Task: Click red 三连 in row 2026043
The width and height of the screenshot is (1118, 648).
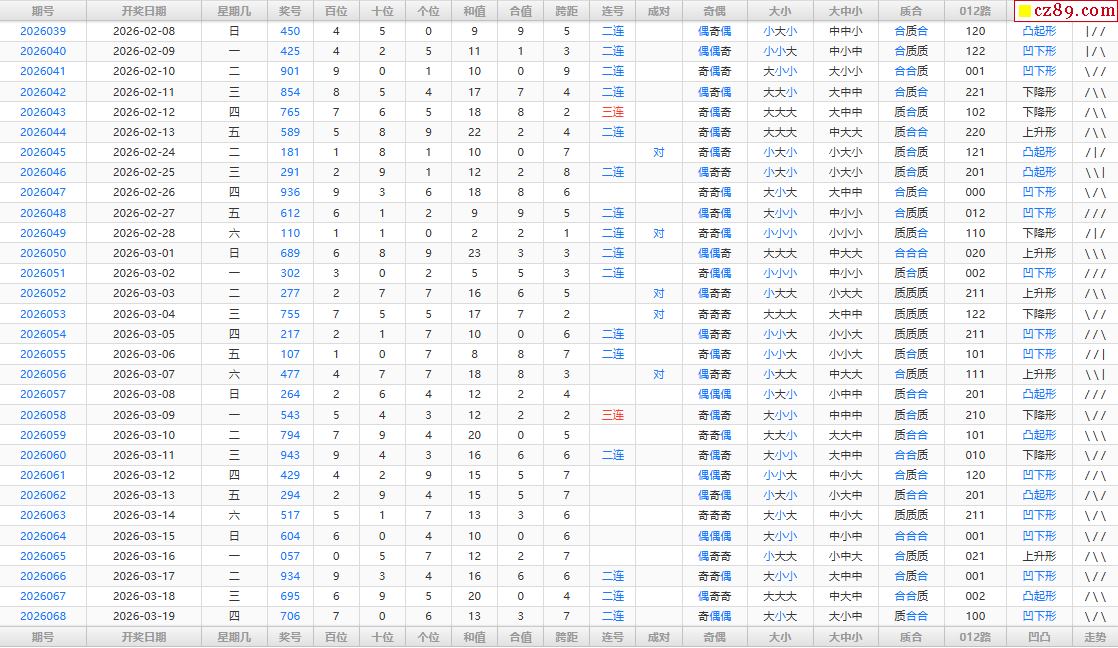Action: (x=613, y=112)
